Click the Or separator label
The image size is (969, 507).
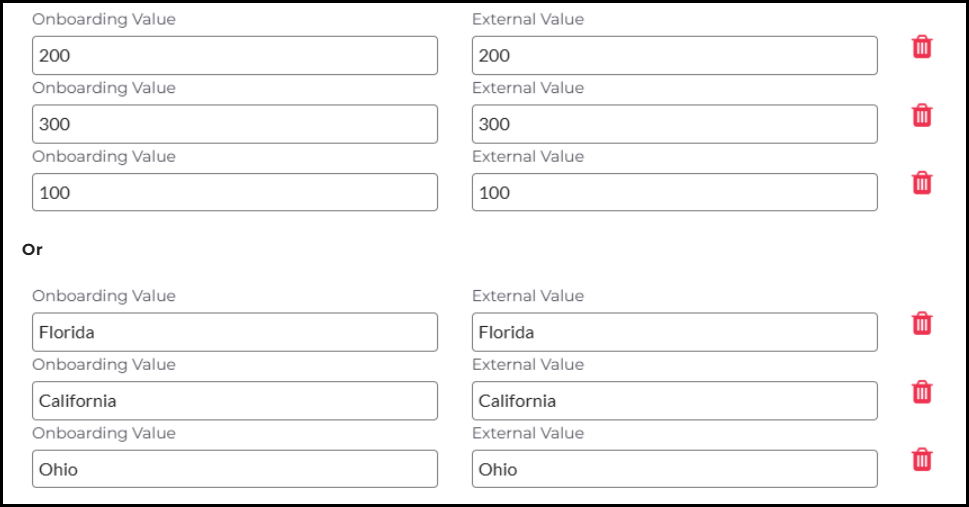(x=32, y=250)
